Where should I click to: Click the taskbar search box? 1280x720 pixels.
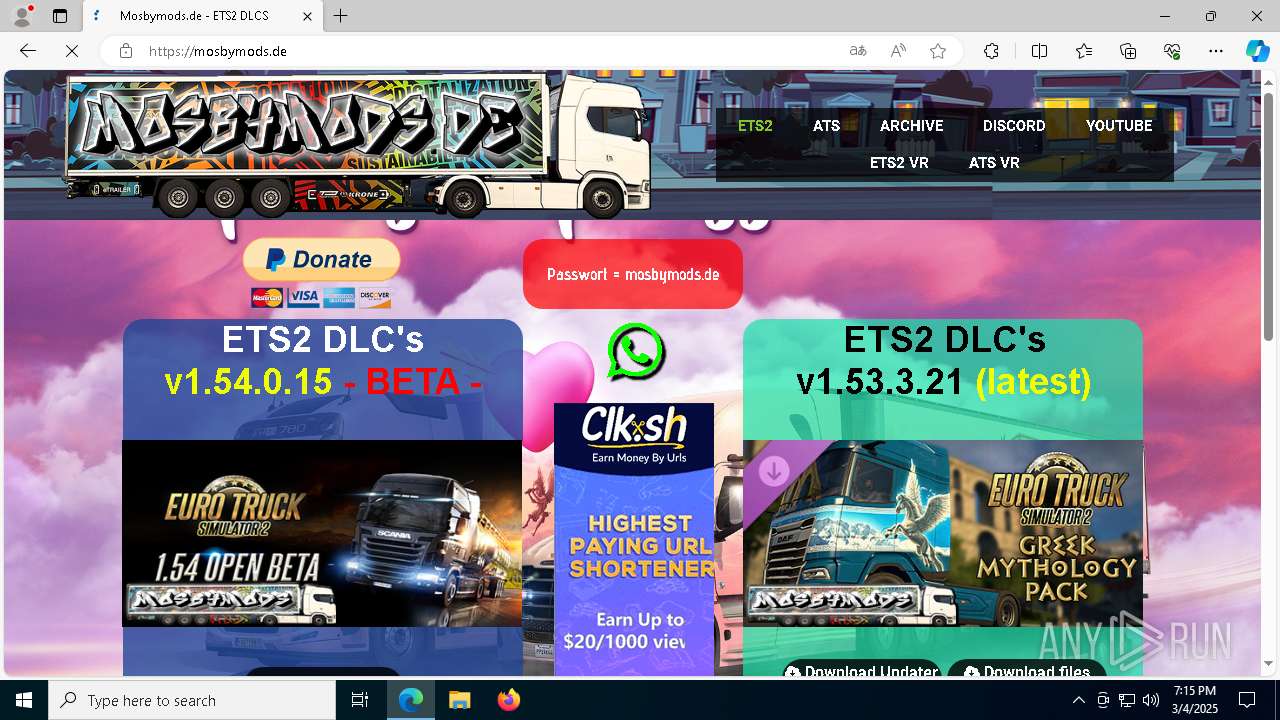tap(192, 700)
